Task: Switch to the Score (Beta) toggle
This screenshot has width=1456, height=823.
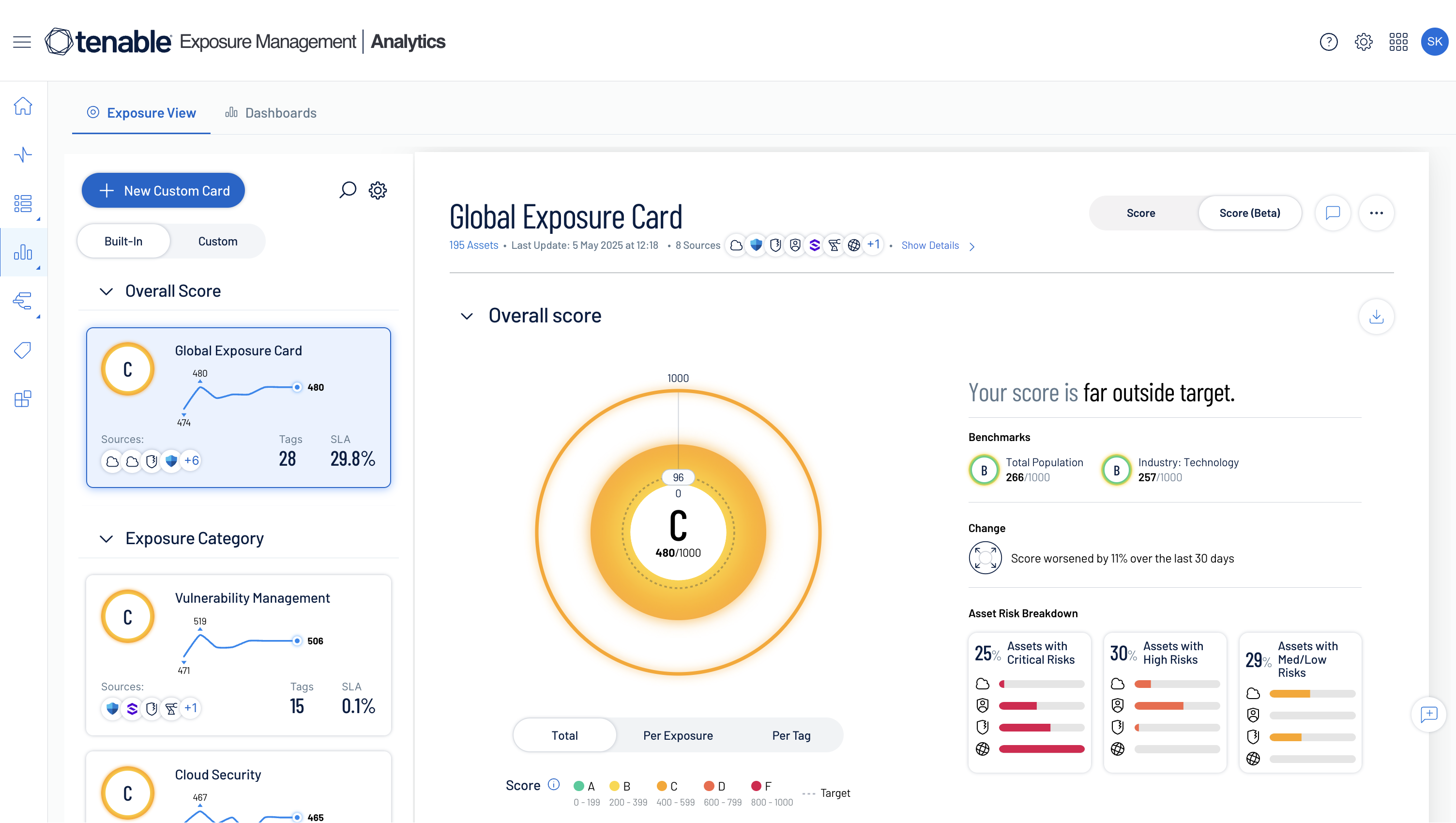Action: (x=1249, y=213)
